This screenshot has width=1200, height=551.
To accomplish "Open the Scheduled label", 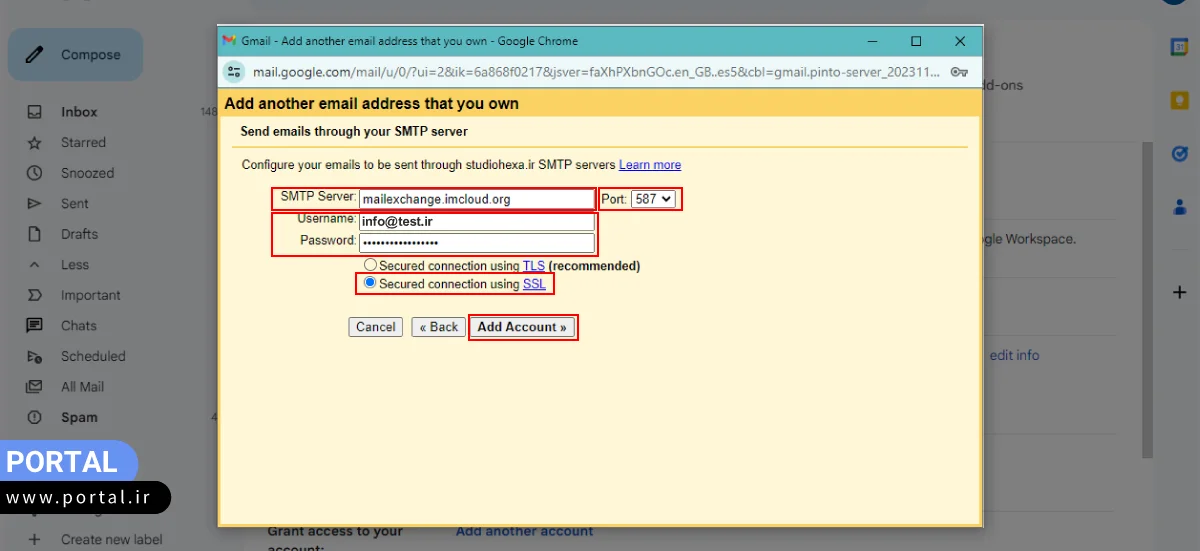I will (93, 356).
